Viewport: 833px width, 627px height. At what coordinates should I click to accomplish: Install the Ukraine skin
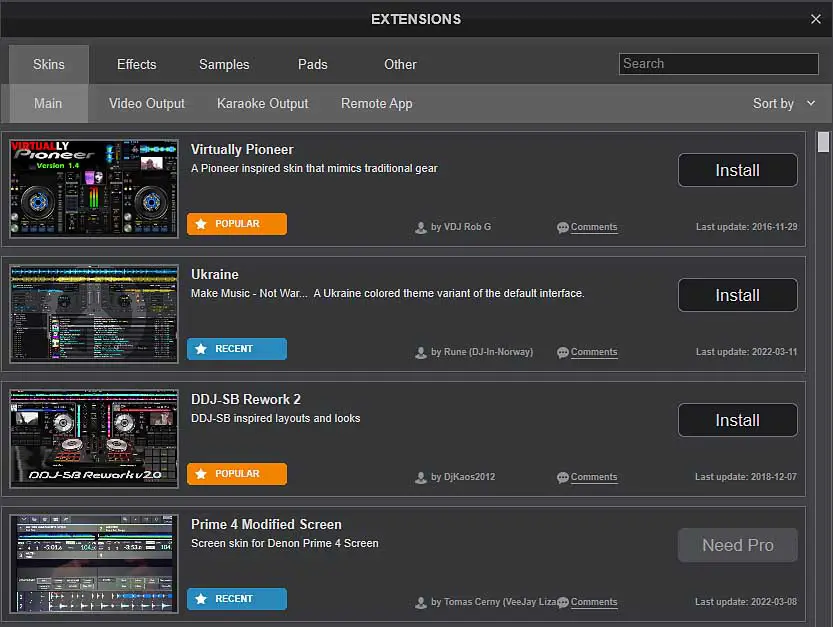tap(737, 295)
